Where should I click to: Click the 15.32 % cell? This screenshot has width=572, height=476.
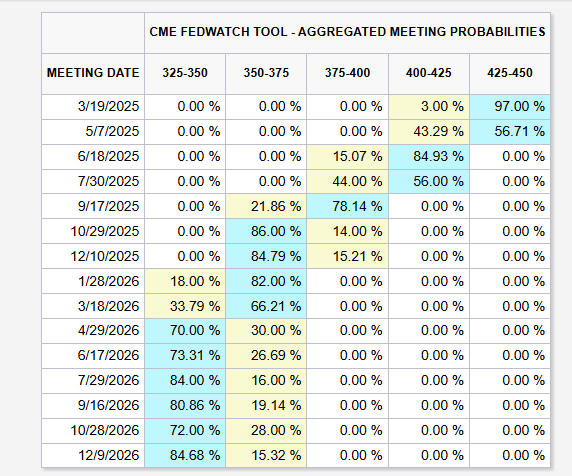point(266,455)
